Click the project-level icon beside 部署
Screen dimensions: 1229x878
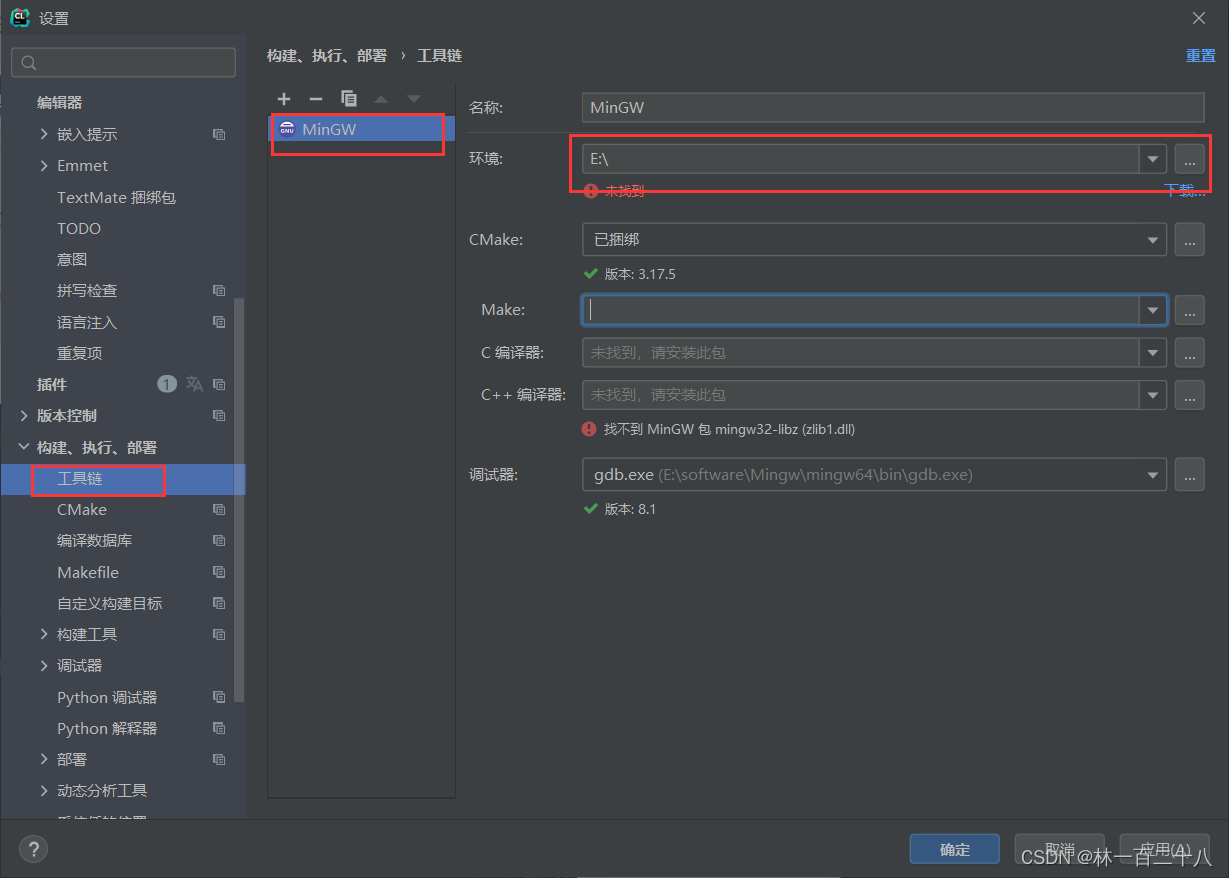click(x=219, y=760)
